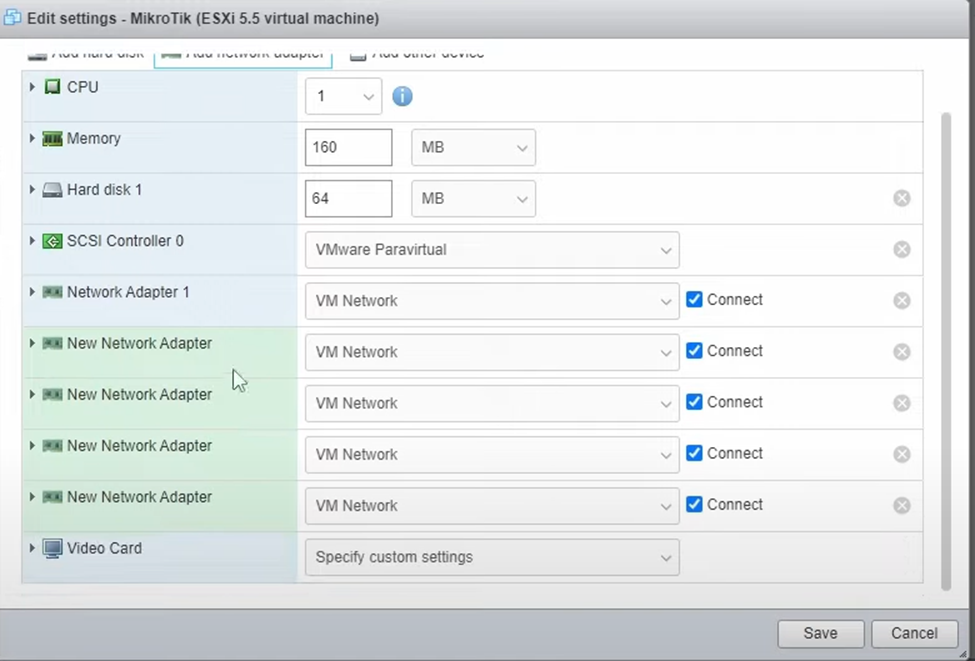The height and width of the screenshot is (661, 975).
Task: Click the Video Card monitor icon
Action: [x=52, y=548]
